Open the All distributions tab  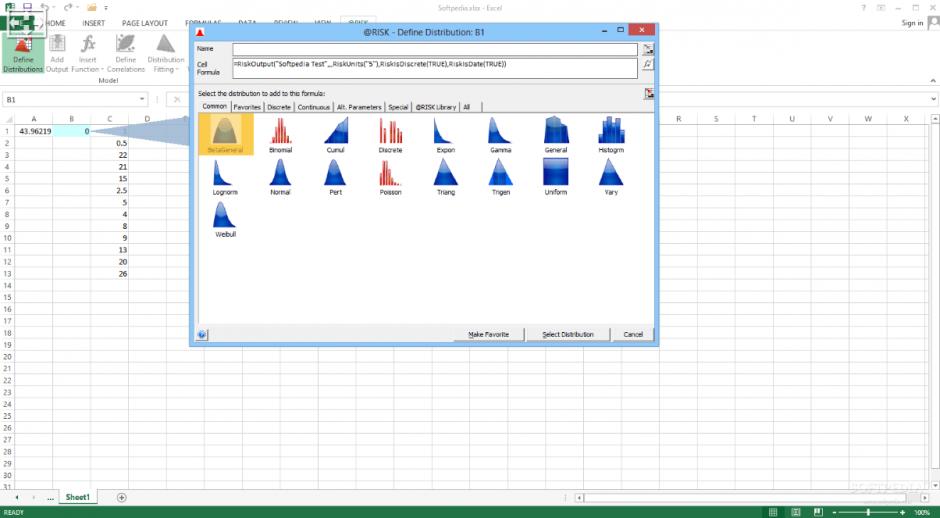click(466, 107)
